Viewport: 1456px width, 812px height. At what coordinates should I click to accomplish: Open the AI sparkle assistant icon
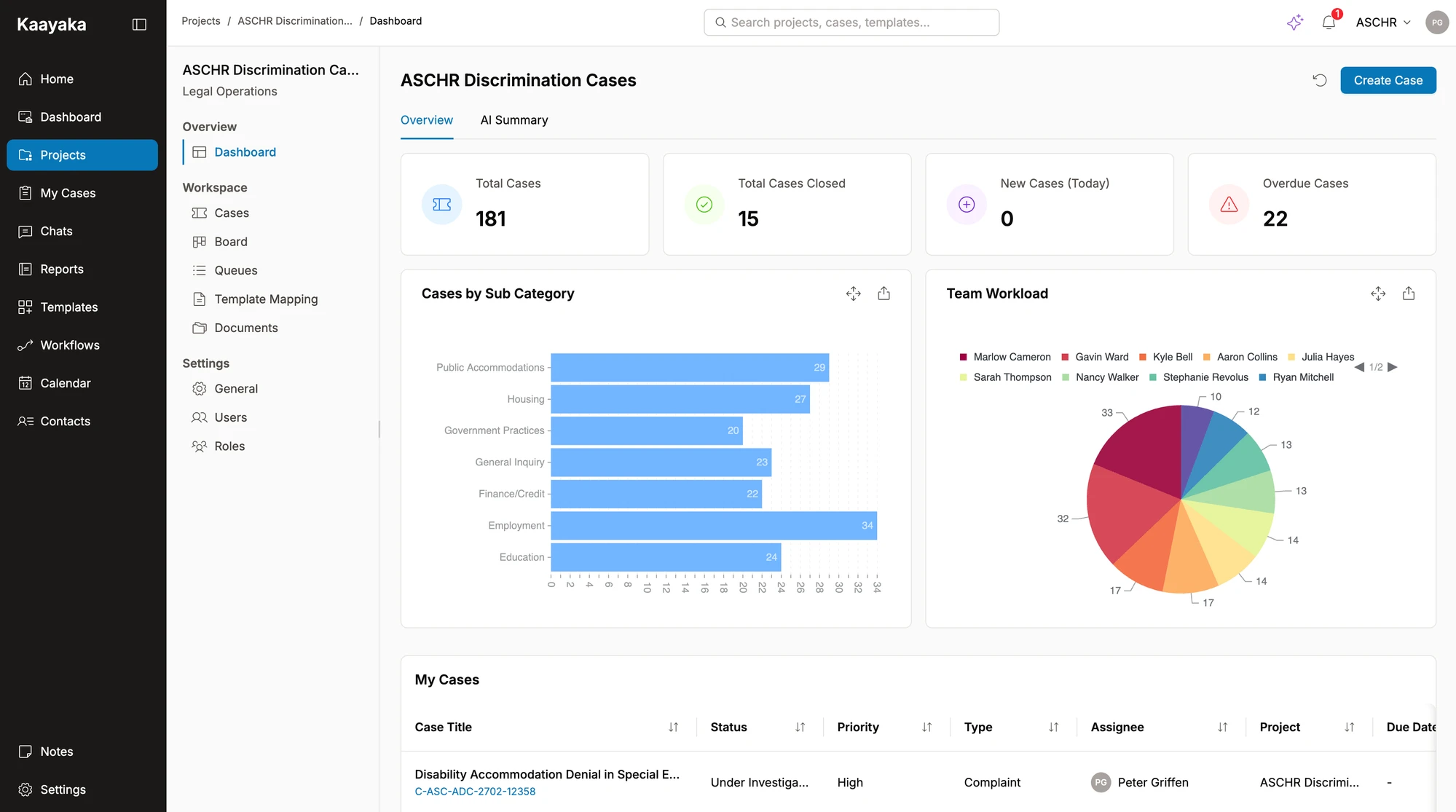[x=1294, y=23]
